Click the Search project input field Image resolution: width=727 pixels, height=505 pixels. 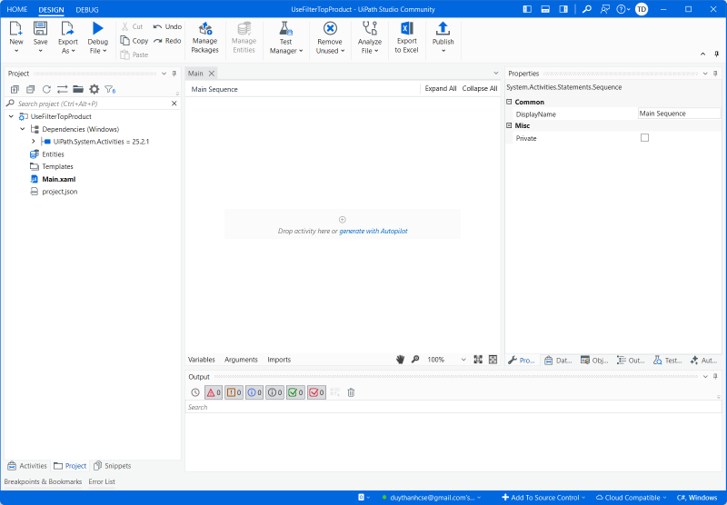93,103
